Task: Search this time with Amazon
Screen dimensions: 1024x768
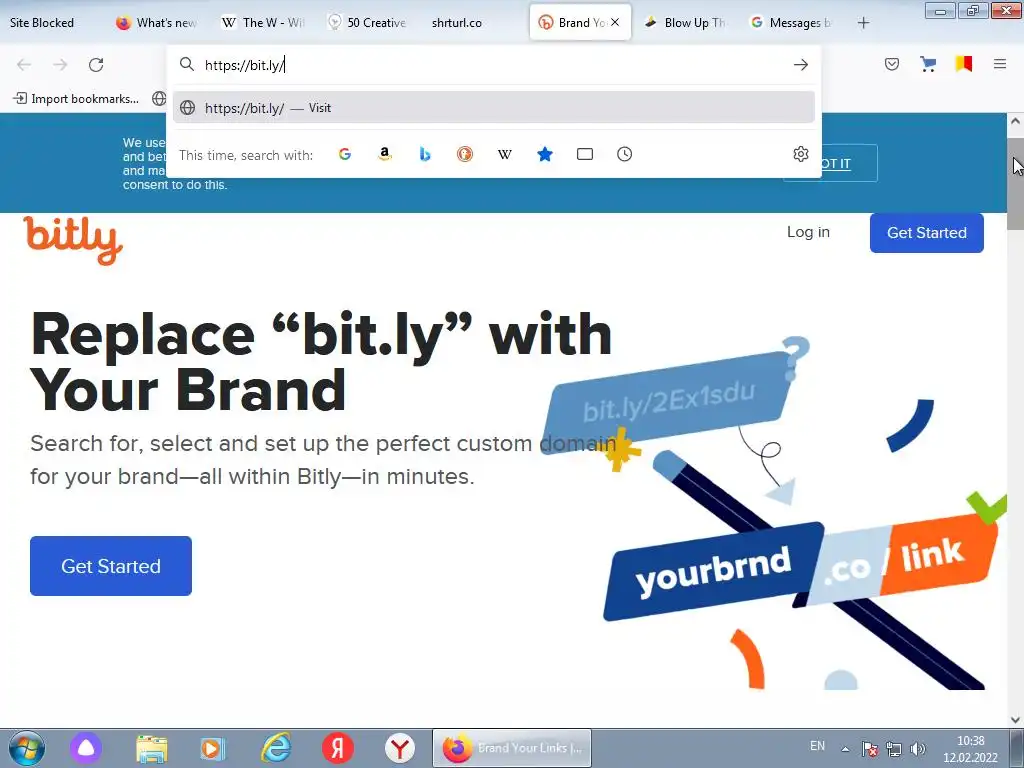Action: coord(385,154)
